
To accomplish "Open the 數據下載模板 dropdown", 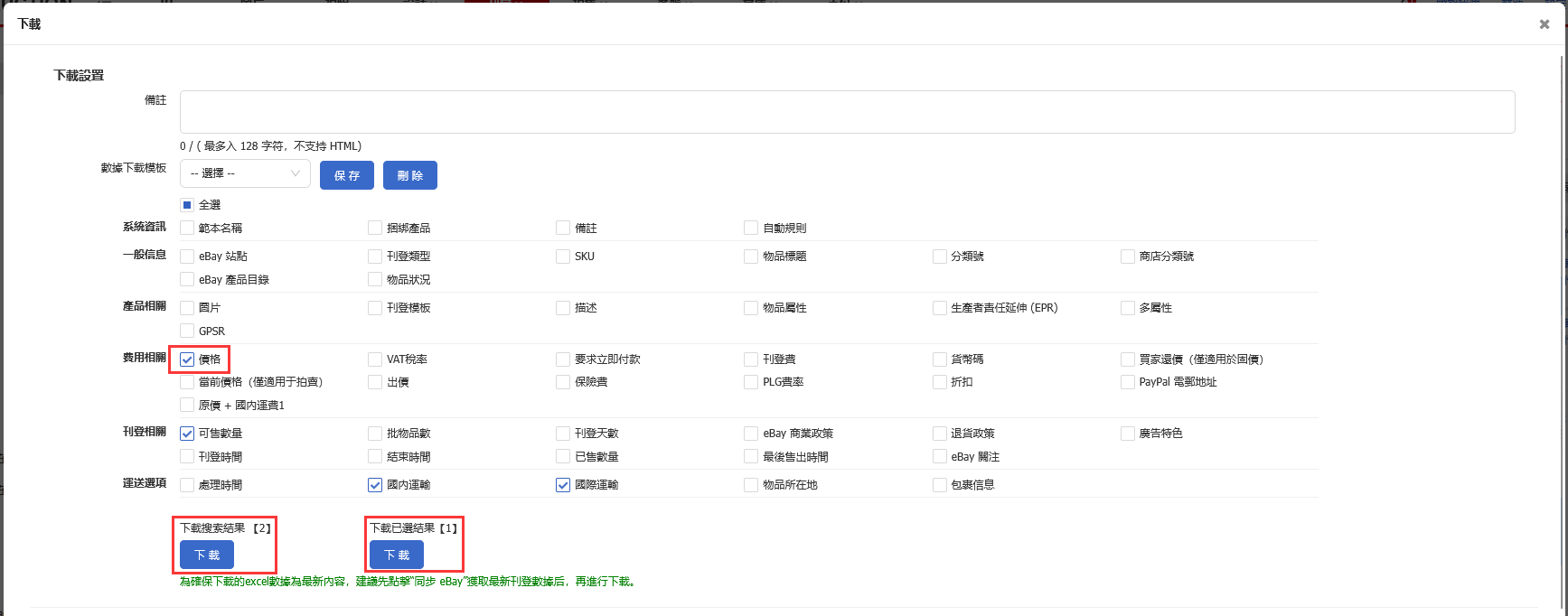I will tap(245, 173).
